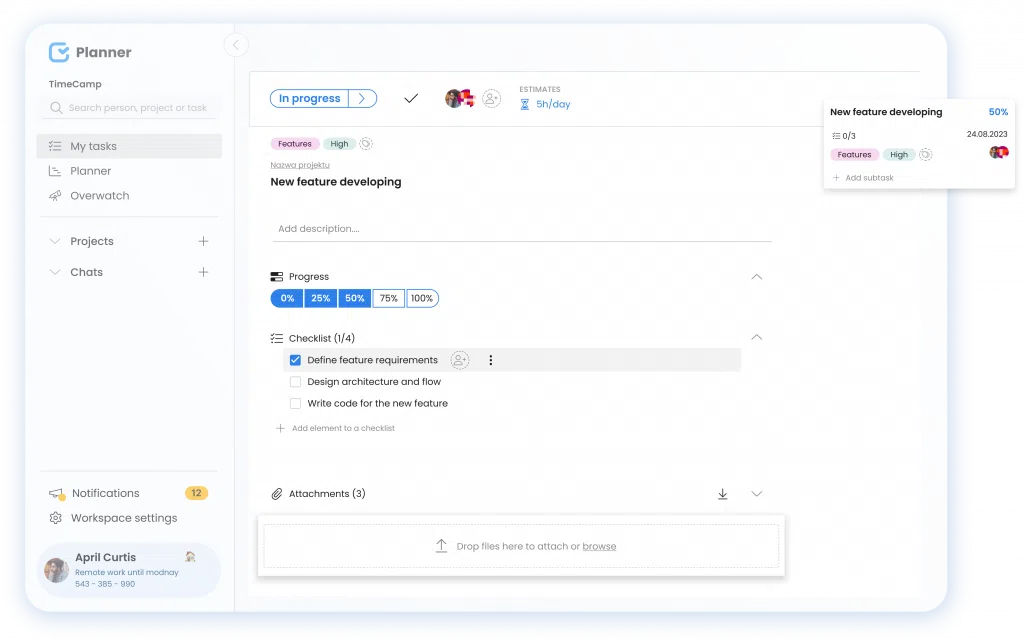Add assignee with person-plus icon in header
Viewport: 1024px width, 641px height.
pos(491,99)
